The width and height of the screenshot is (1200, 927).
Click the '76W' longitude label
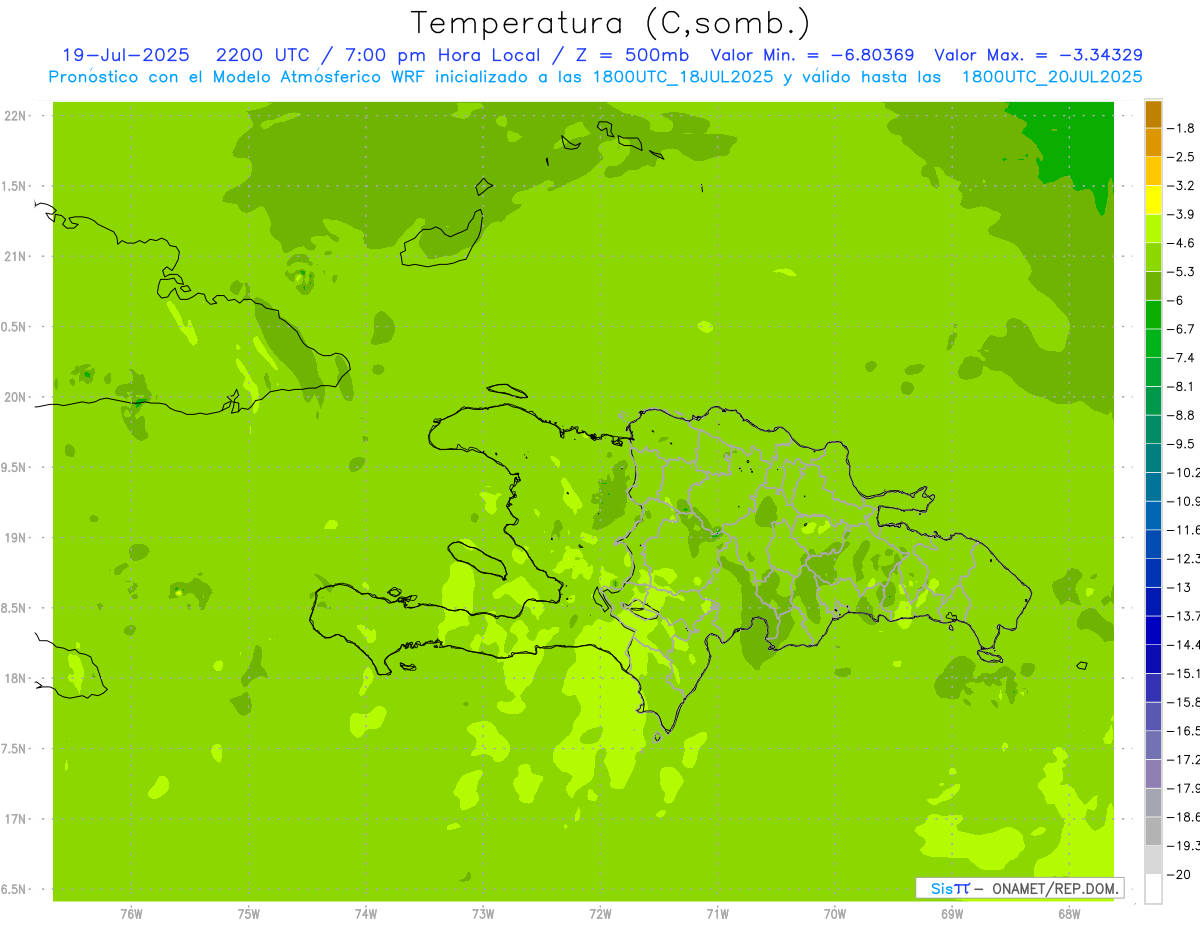(x=131, y=914)
